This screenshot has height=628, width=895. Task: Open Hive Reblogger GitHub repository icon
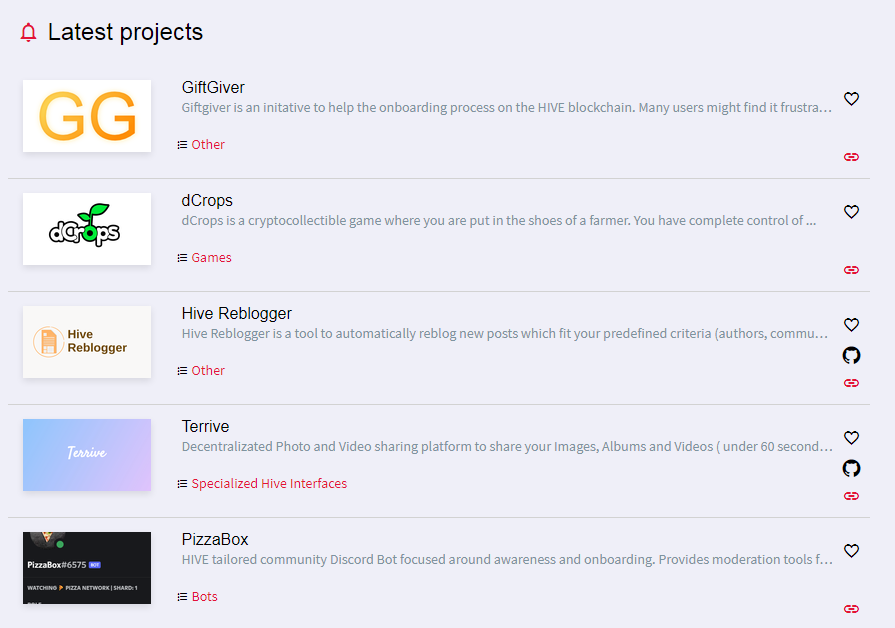(851, 355)
